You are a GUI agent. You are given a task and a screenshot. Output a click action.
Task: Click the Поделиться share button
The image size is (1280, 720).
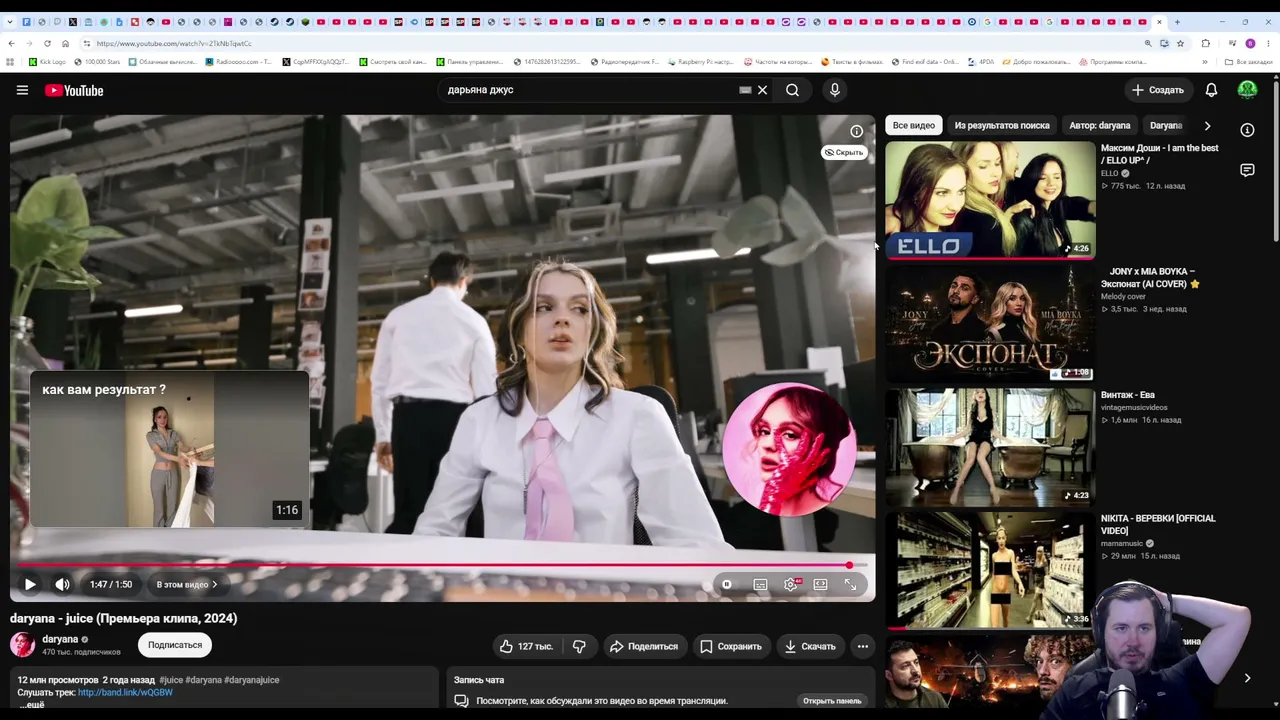[x=644, y=646]
